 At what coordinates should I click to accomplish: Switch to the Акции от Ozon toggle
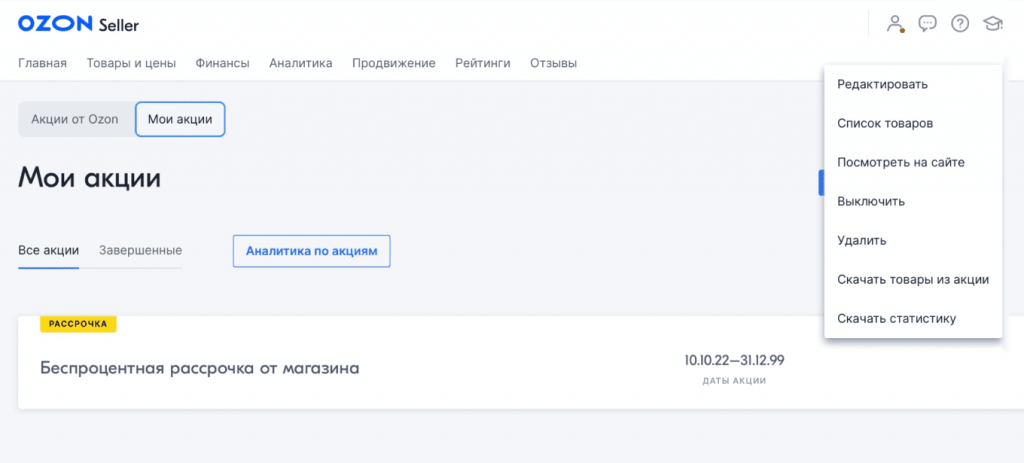tap(75, 119)
